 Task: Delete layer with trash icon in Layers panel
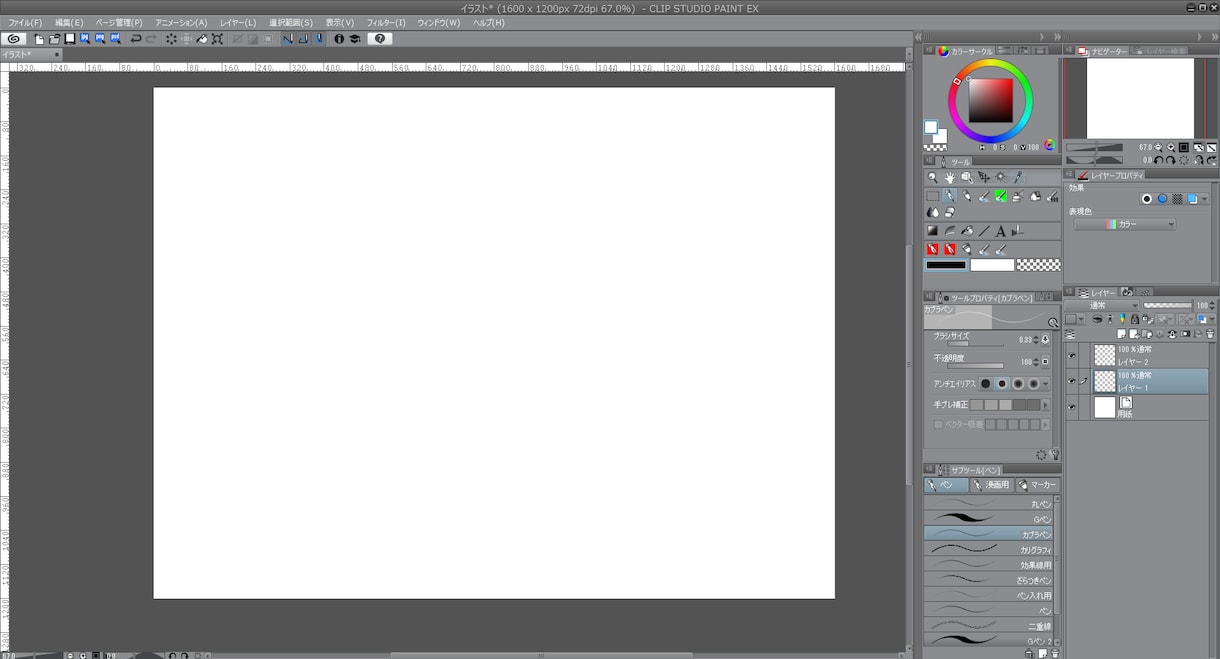point(1210,334)
